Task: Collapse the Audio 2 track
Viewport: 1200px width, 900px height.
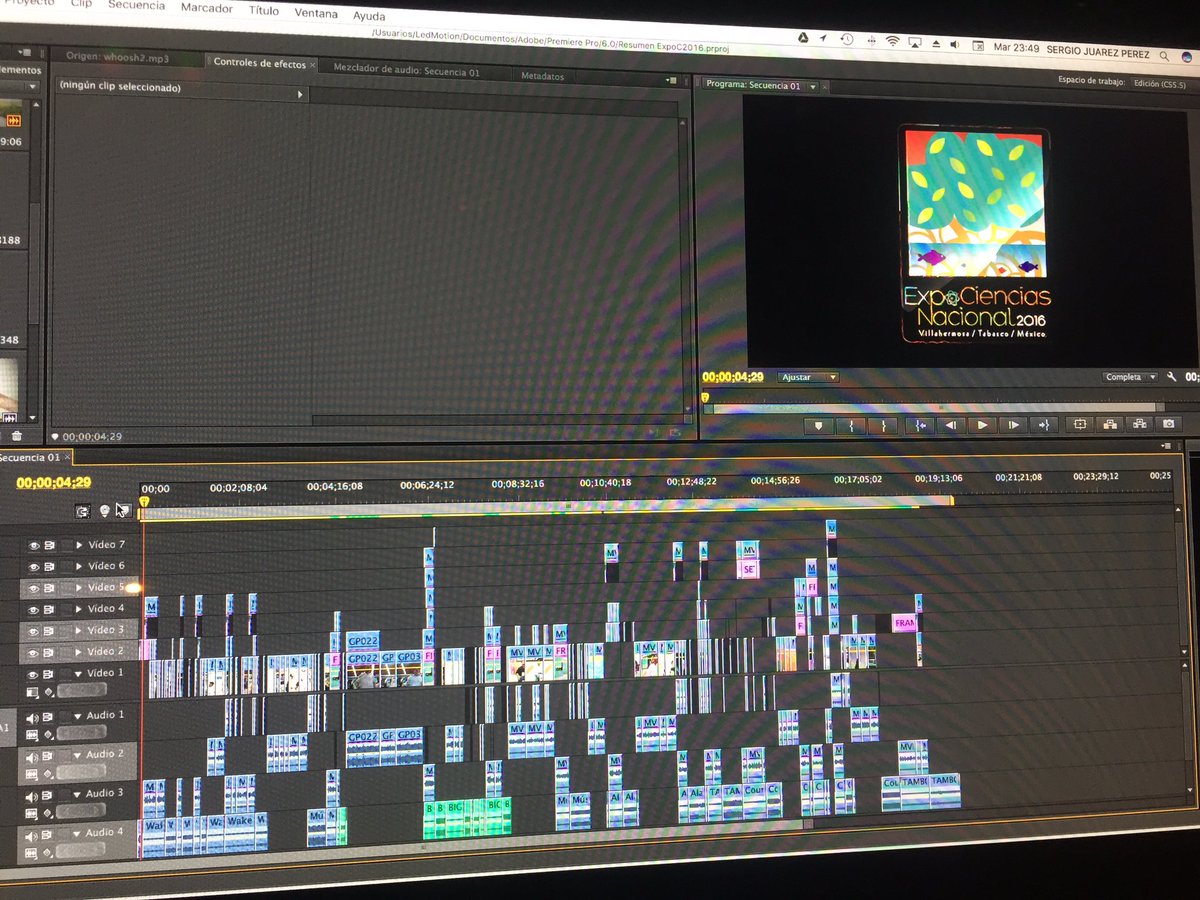Action: pyautogui.click(x=76, y=755)
